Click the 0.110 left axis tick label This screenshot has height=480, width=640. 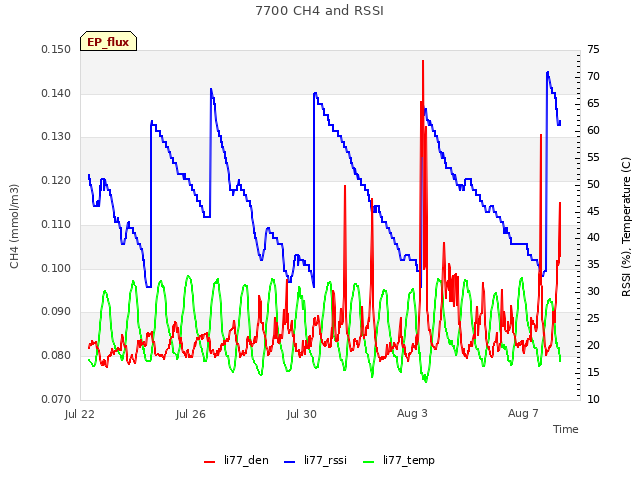(x=56, y=224)
